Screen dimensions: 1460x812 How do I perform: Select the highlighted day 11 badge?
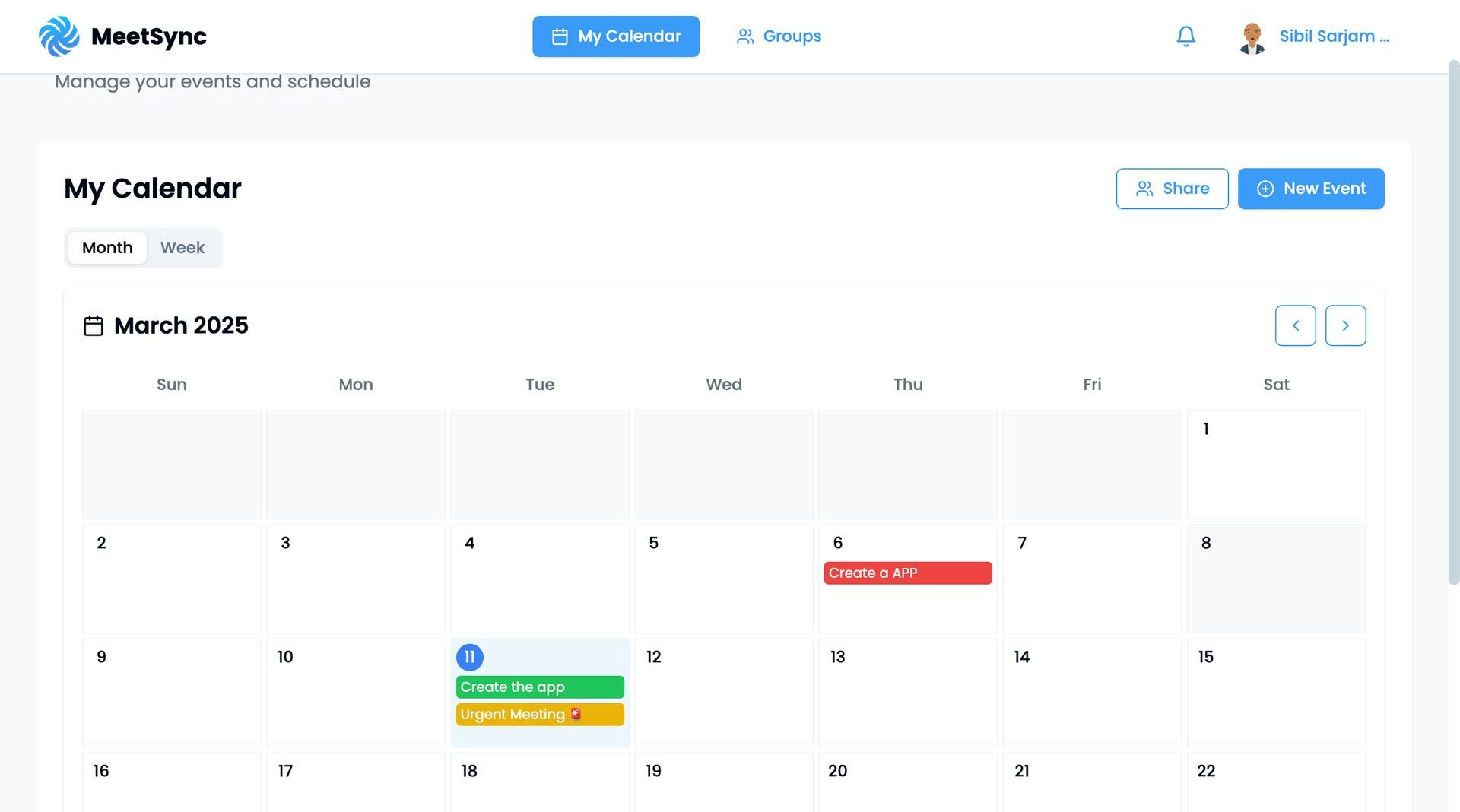pos(470,657)
